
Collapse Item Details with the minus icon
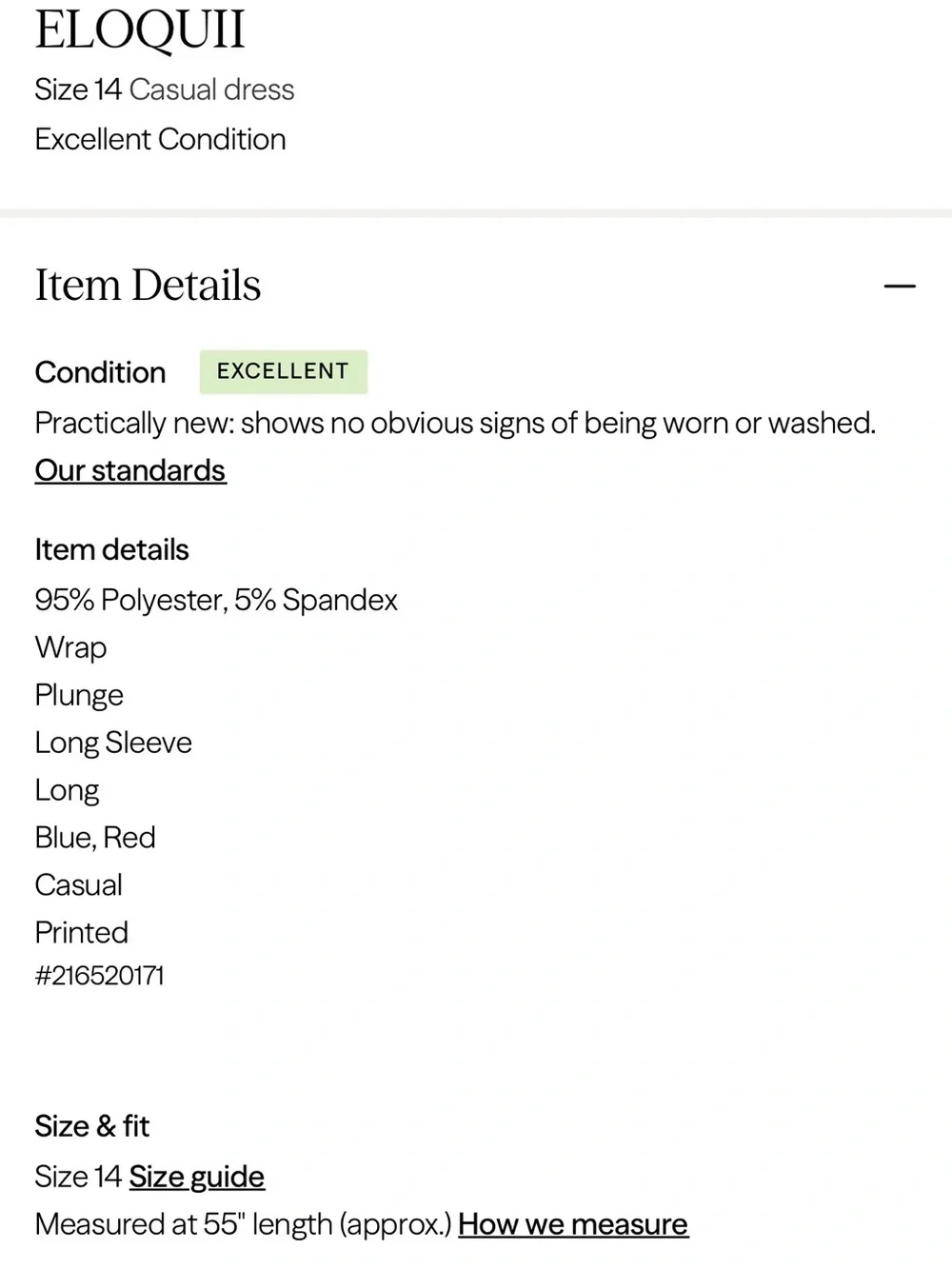[900, 286]
